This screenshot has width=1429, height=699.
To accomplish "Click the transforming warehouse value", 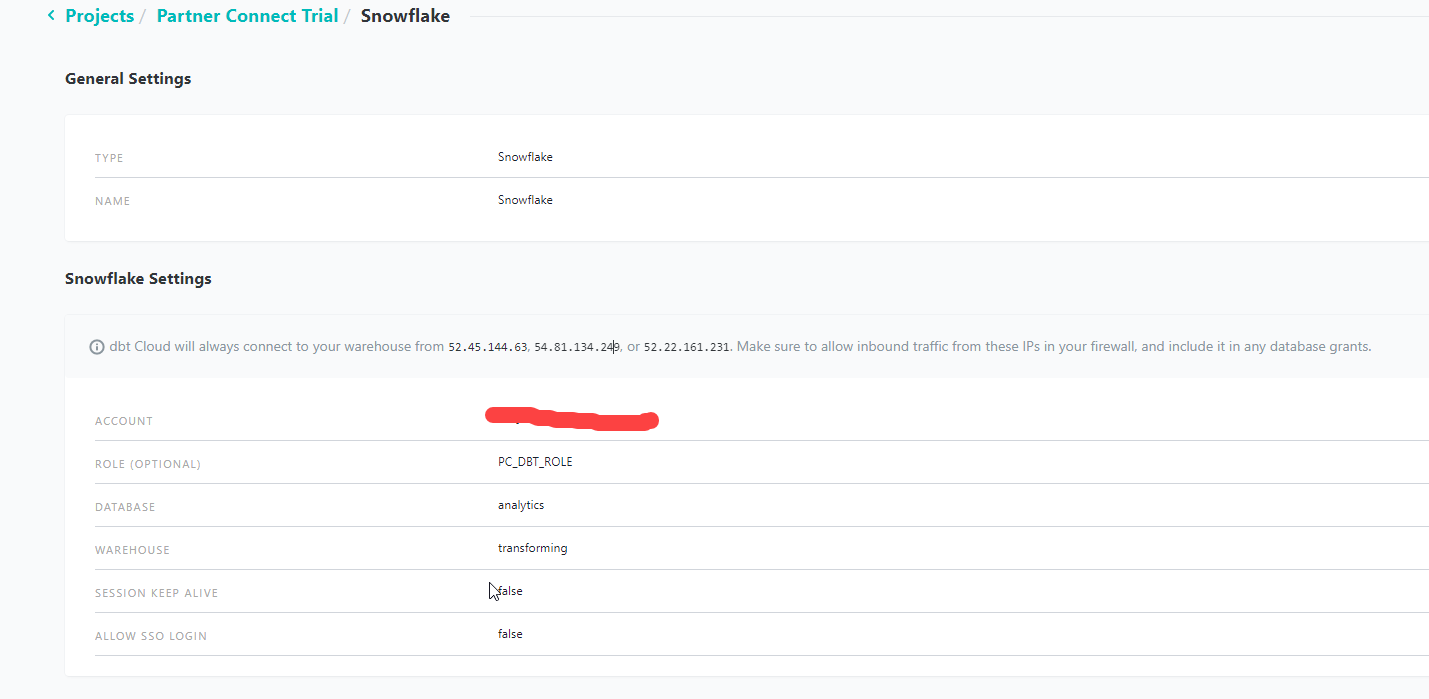I will (x=533, y=548).
